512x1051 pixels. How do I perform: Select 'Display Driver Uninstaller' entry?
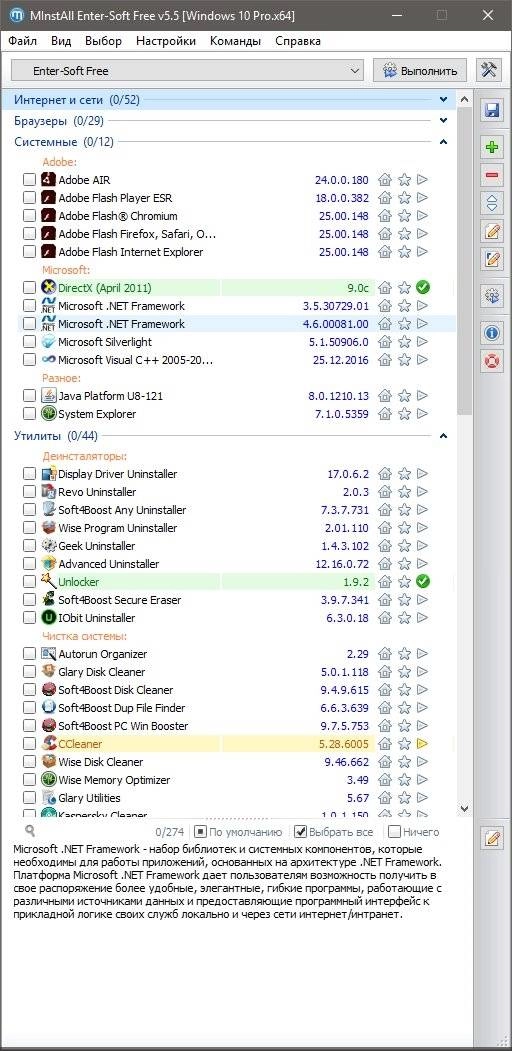click(117, 474)
